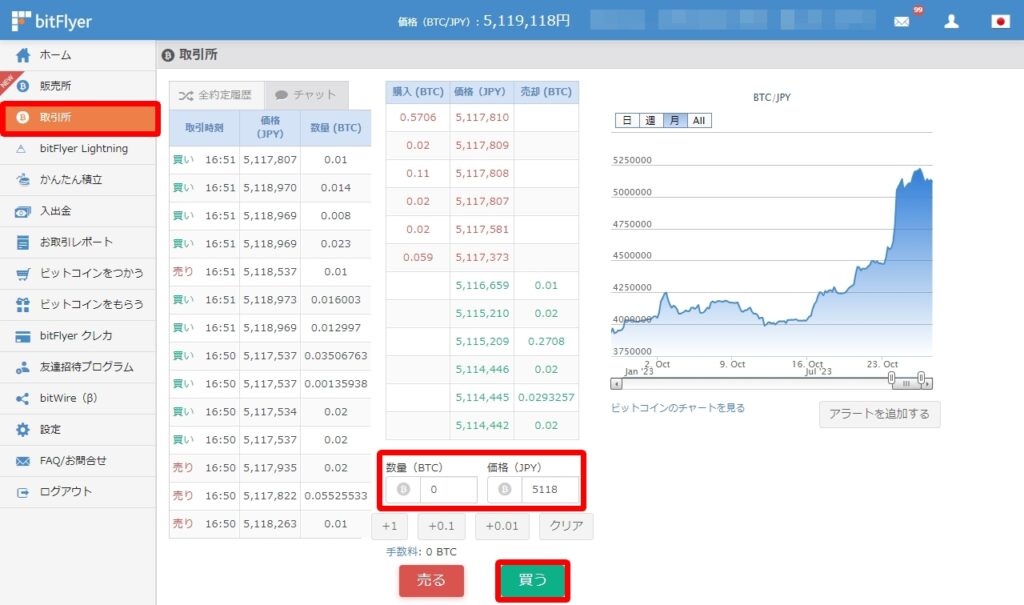Select 取引所 in the sidebar
Image resolution: width=1024 pixels, height=605 pixels.
click(x=80, y=118)
